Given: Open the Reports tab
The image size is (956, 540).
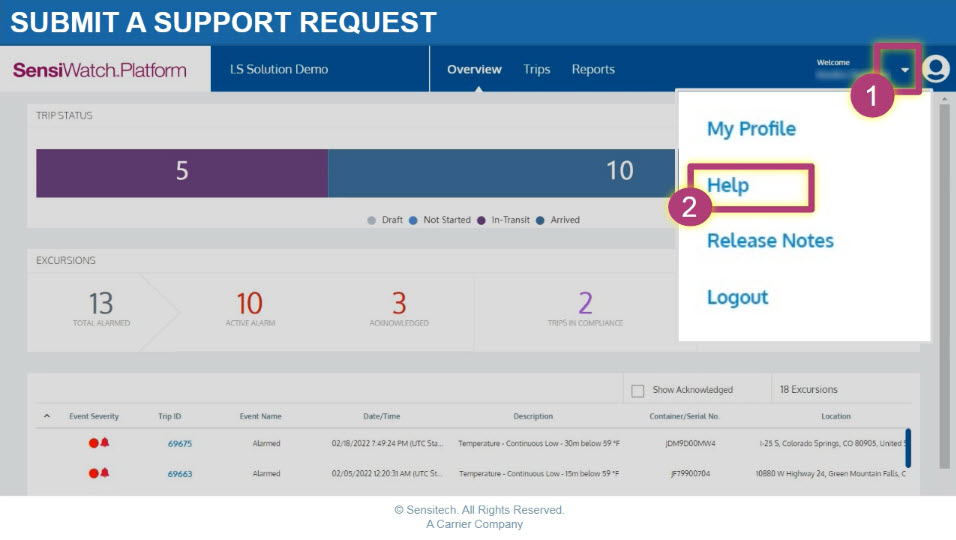Looking at the screenshot, I should 593,70.
